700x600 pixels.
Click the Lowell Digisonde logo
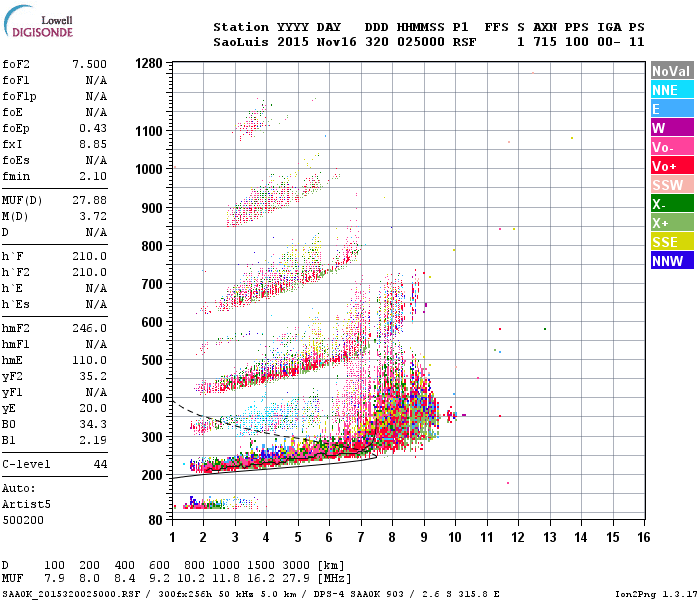pos(38,22)
